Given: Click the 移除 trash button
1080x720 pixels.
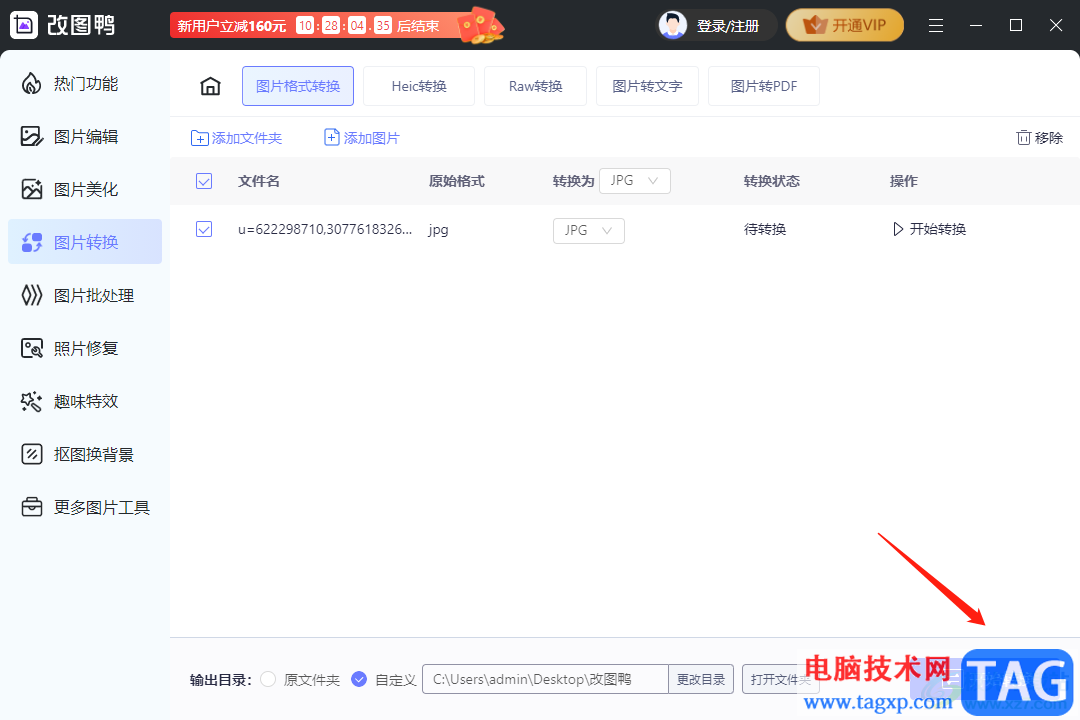Looking at the screenshot, I should click(1039, 138).
